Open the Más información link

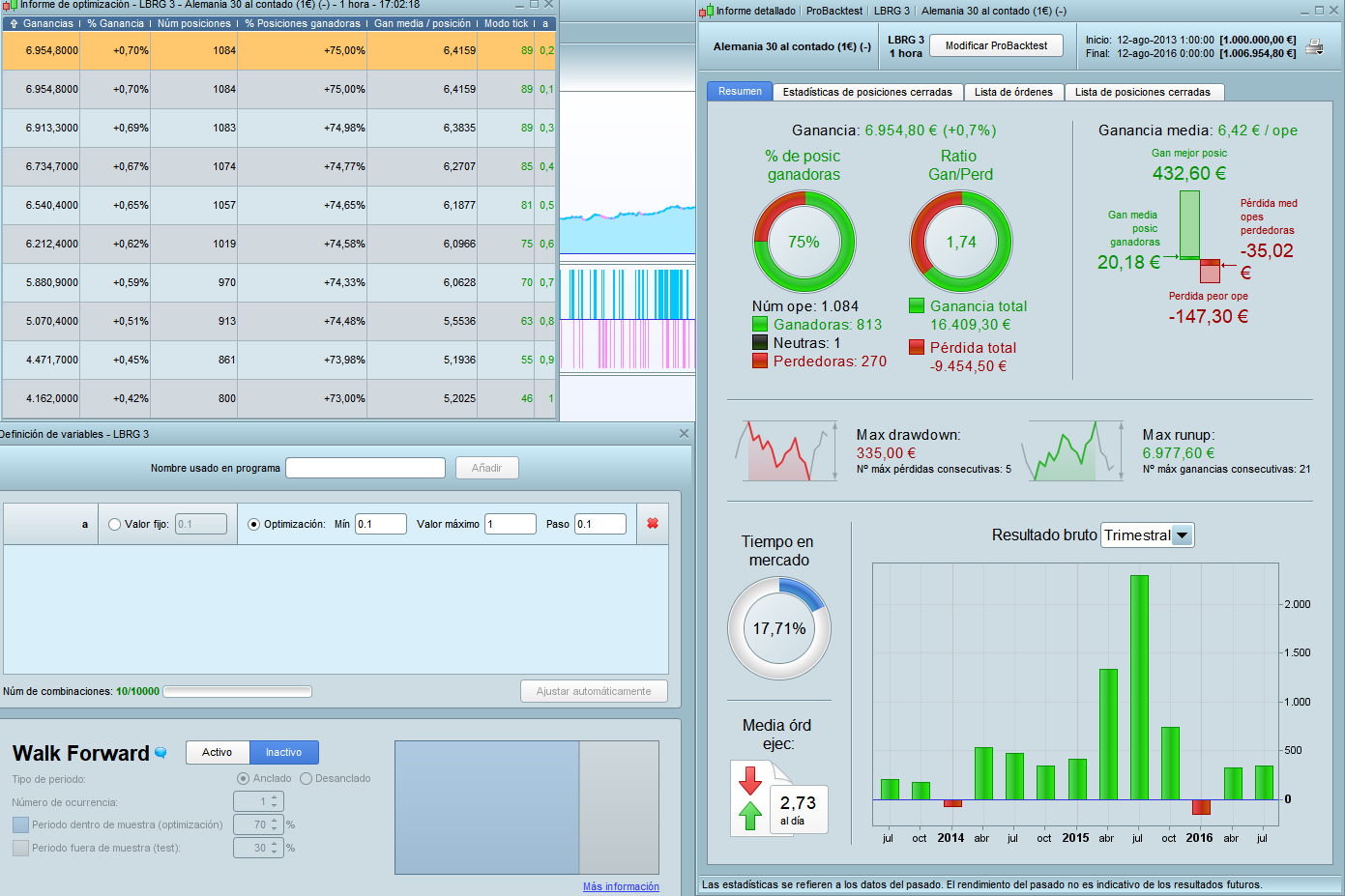tap(621, 886)
